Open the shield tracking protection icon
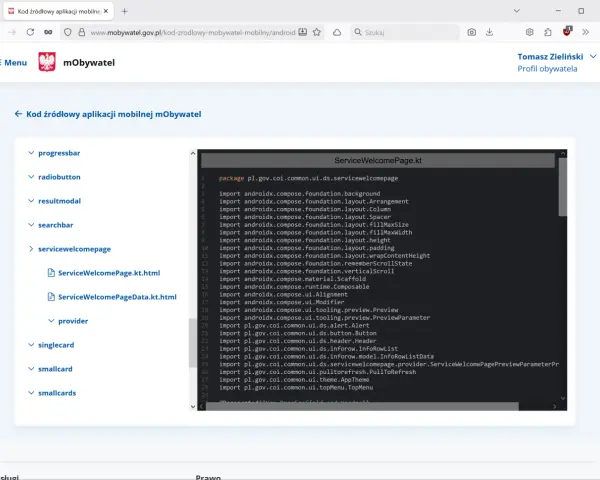Screen dimensions: 600x480 click(68, 32)
